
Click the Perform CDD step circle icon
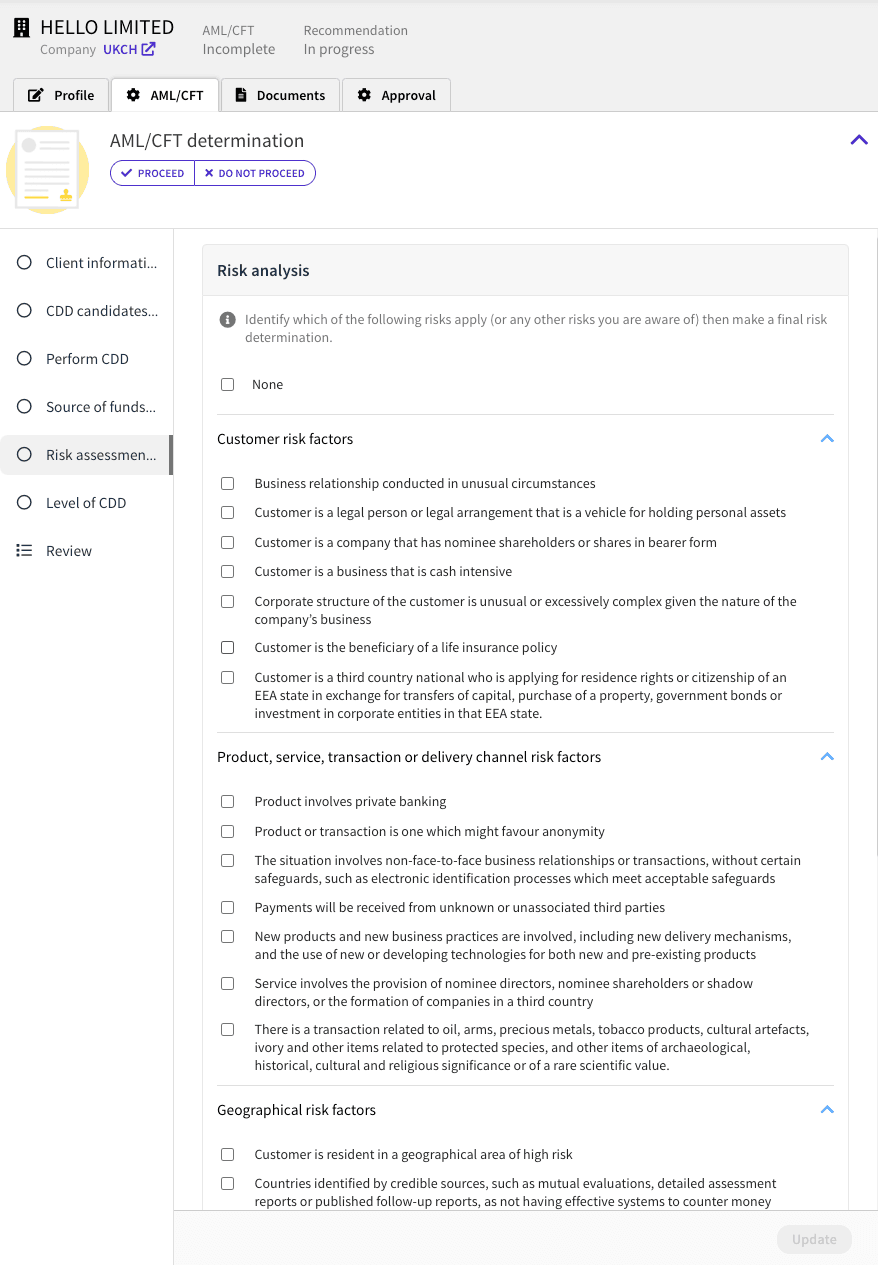pos(24,359)
